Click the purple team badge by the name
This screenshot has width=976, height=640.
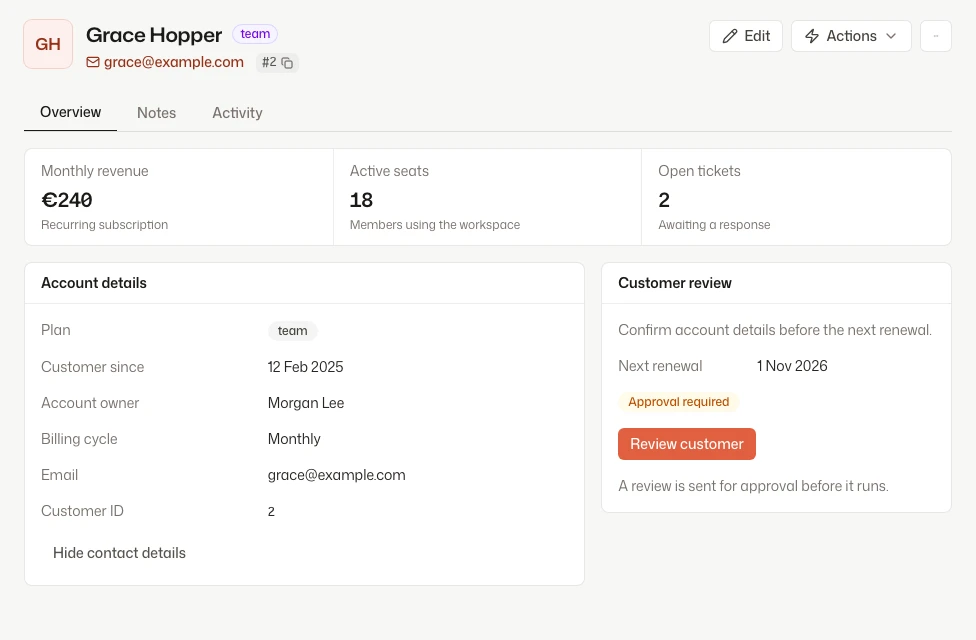pos(255,34)
